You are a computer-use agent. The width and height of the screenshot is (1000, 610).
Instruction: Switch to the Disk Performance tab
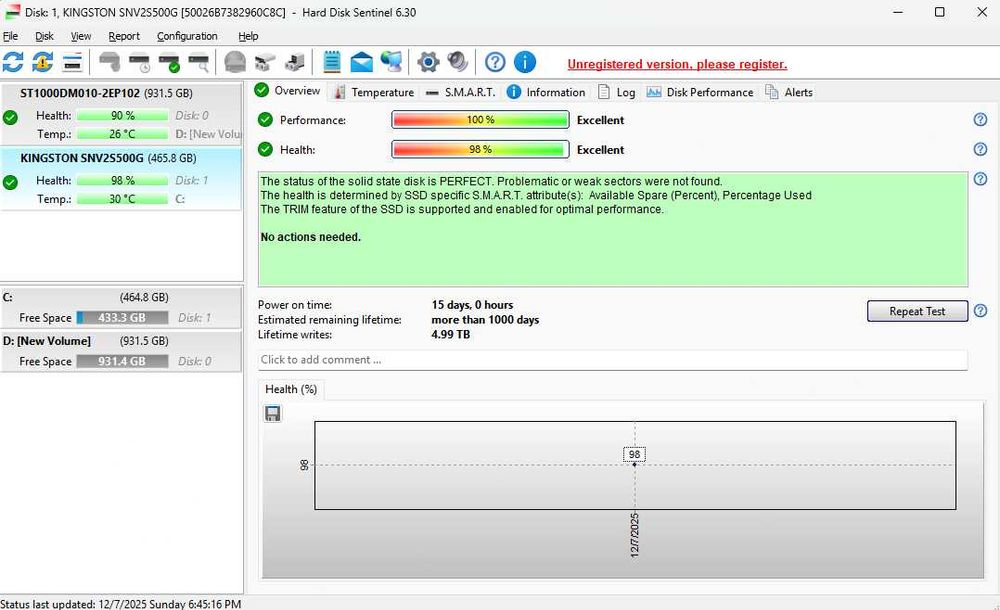700,93
